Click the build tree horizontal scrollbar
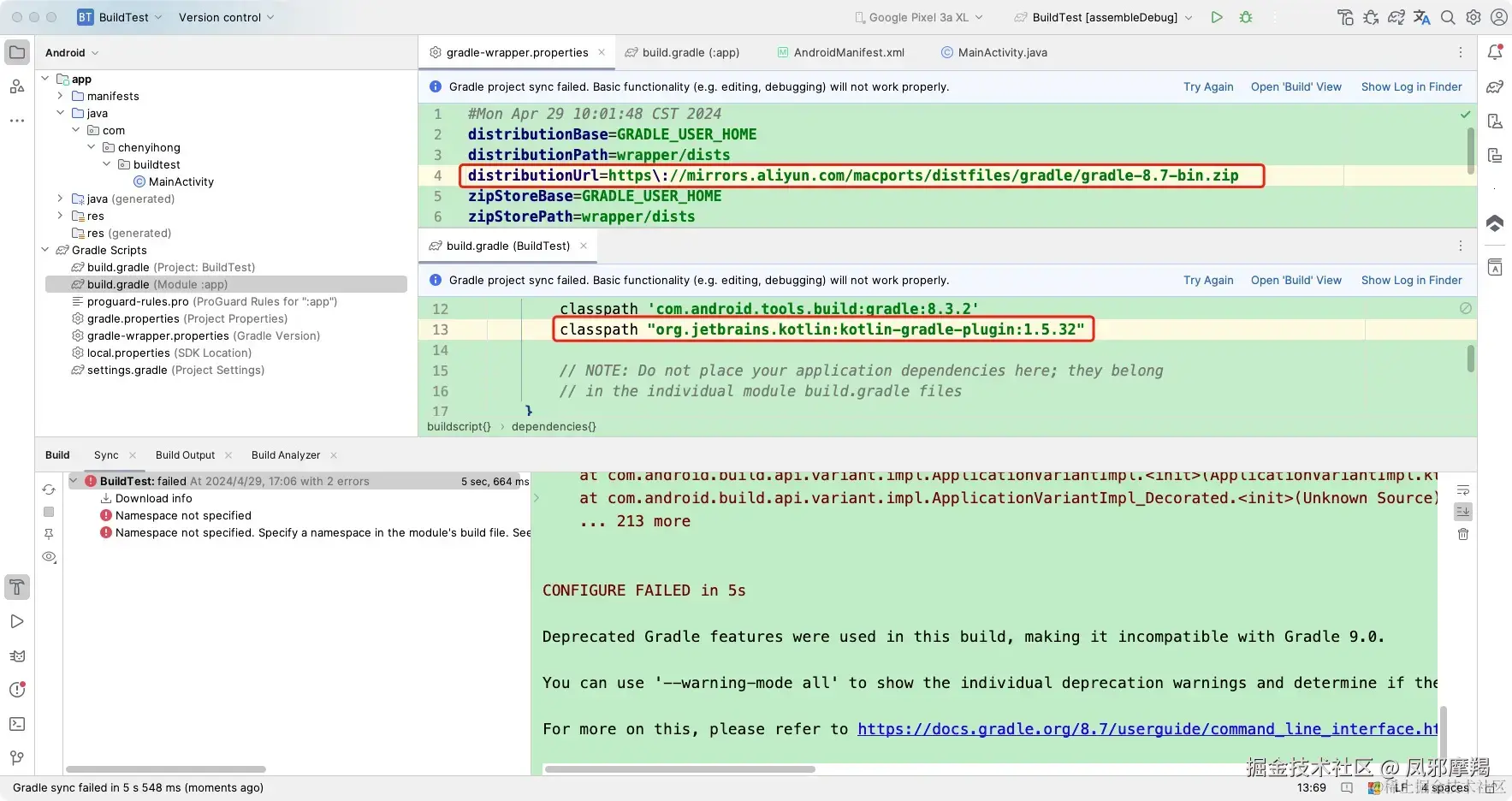The image size is (1512, 801). coord(166,769)
